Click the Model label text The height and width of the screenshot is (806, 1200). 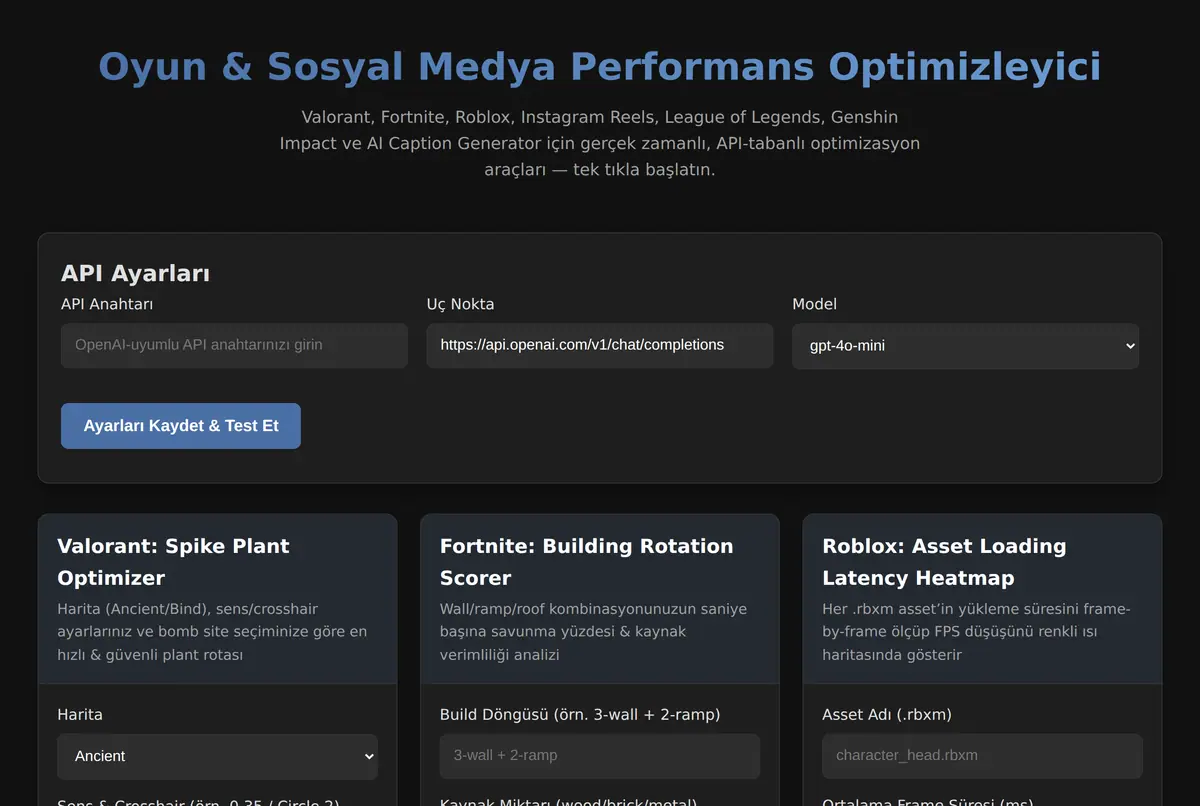point(815,304)
